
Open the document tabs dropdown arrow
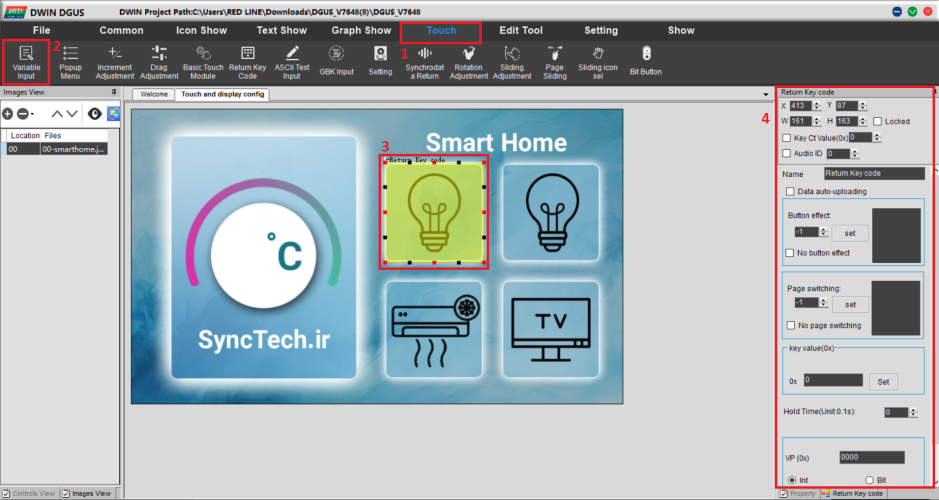(765, 95)
